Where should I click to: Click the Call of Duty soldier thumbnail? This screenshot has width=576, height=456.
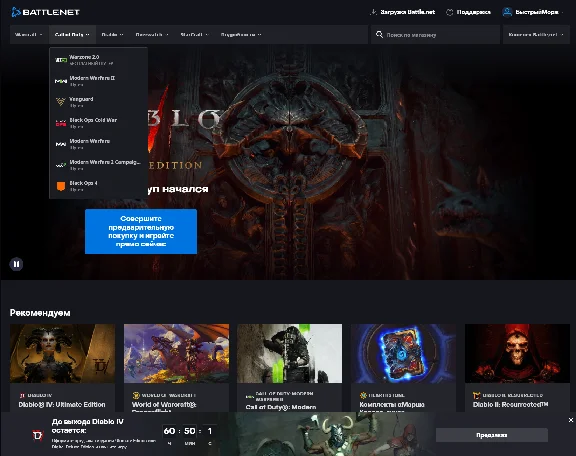289,353
